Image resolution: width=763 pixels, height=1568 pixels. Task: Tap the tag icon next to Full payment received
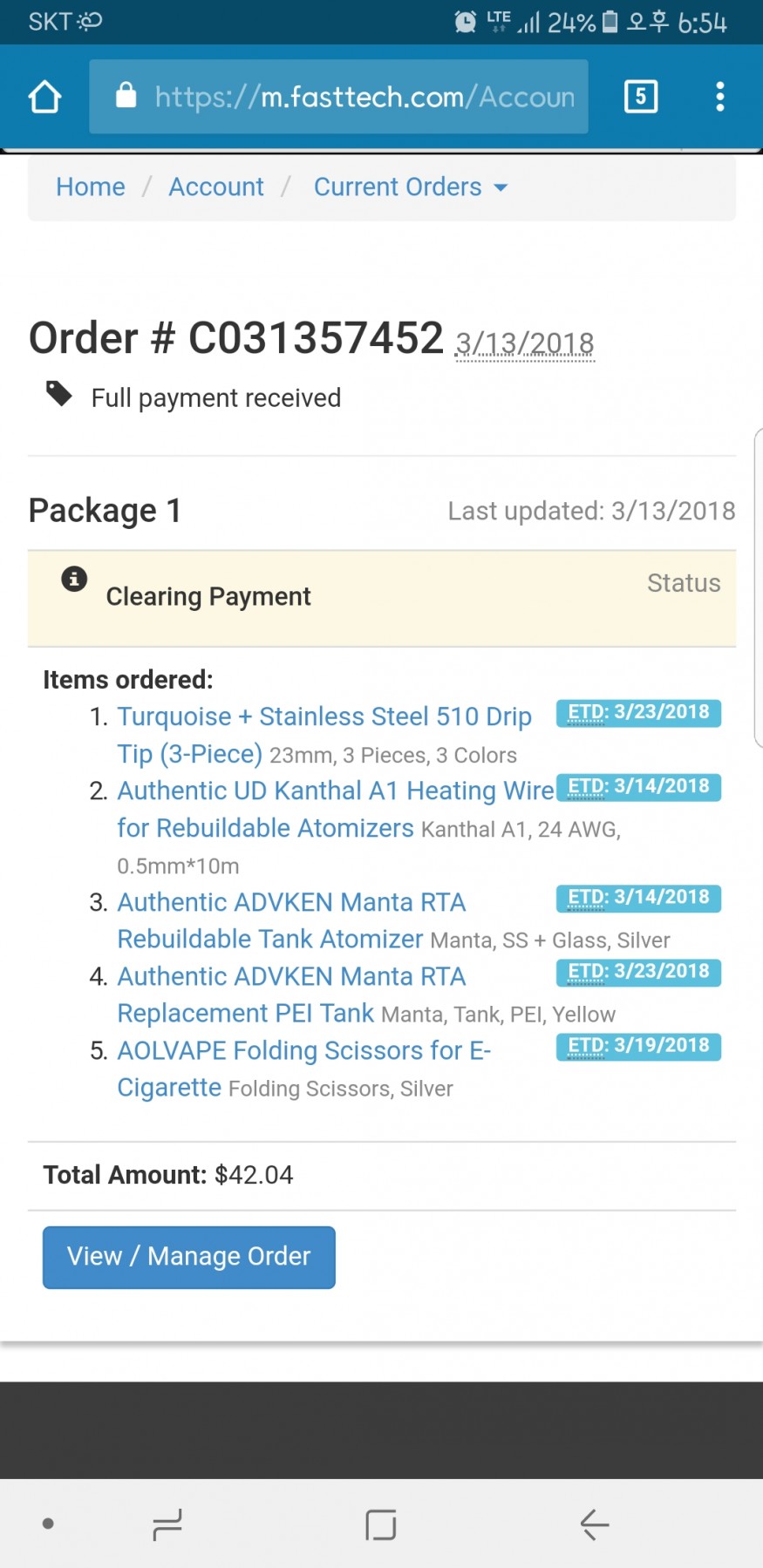(x=58, y=394)
